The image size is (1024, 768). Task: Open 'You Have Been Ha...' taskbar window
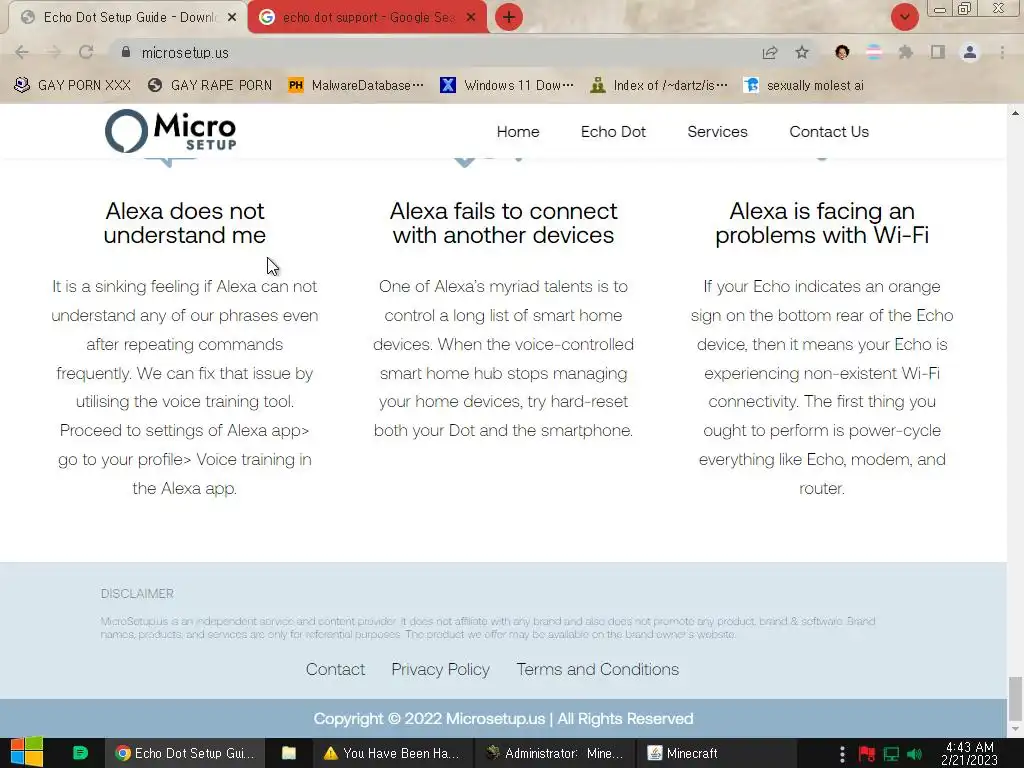tap(391, 753)
